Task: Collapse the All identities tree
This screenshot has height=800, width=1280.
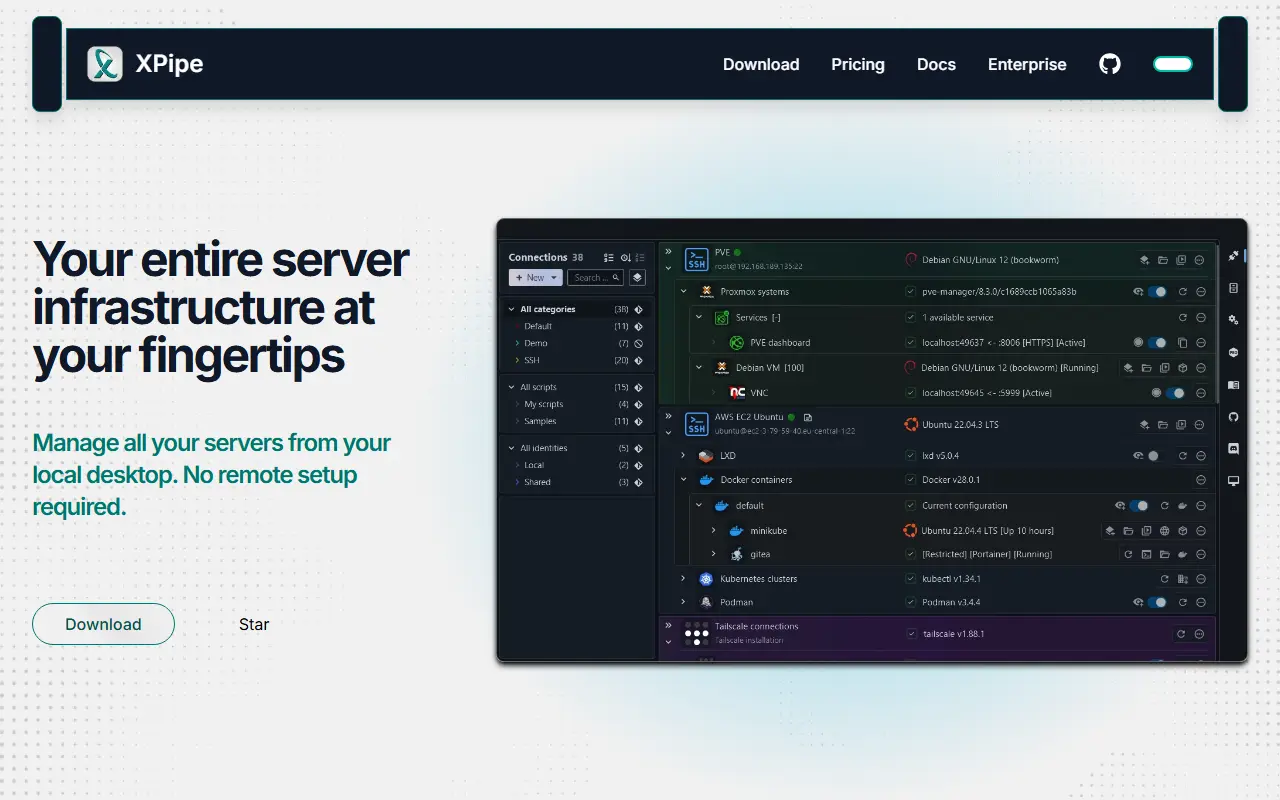Action: 512,448
